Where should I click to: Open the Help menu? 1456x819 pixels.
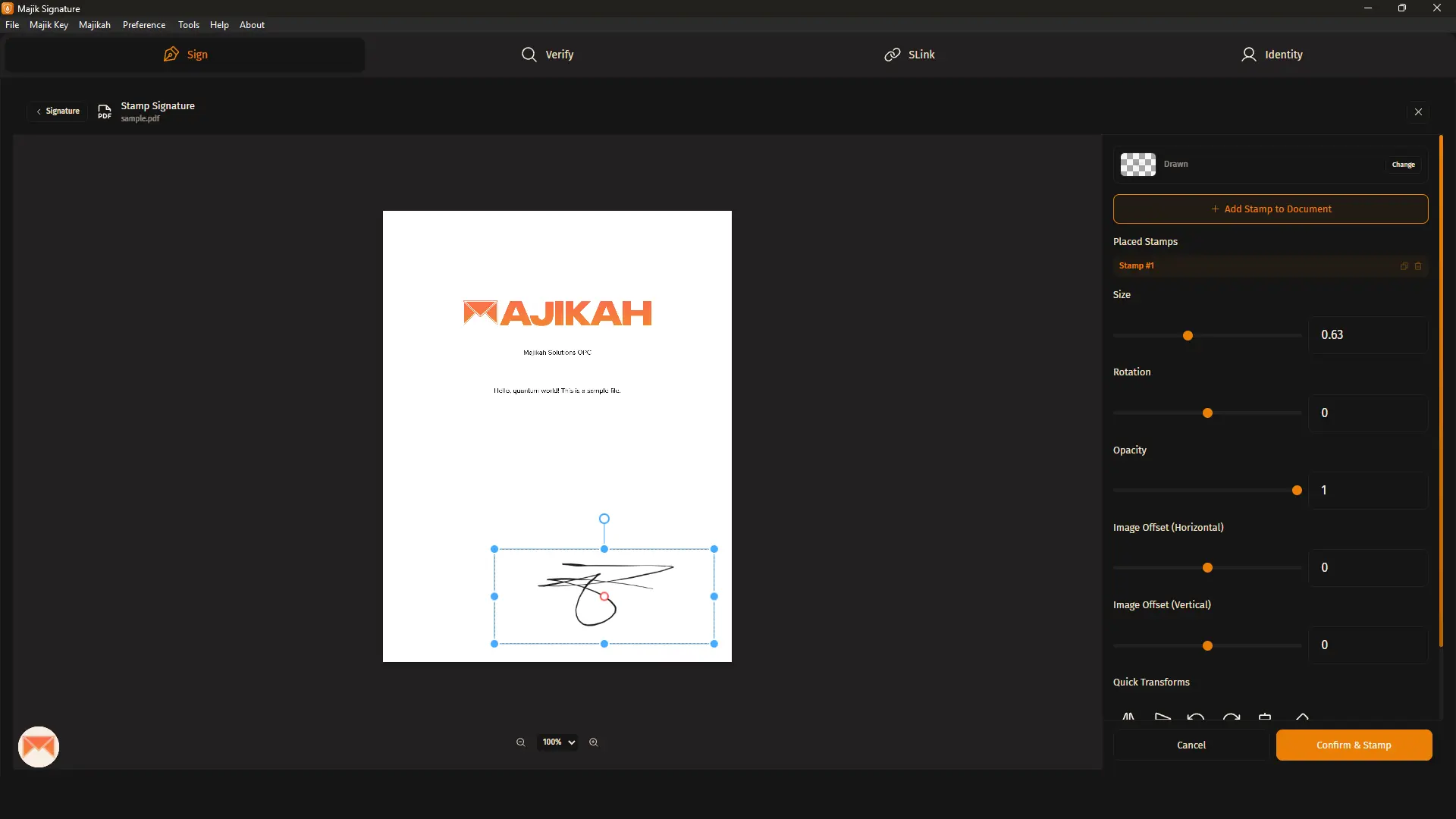[219, 25]
